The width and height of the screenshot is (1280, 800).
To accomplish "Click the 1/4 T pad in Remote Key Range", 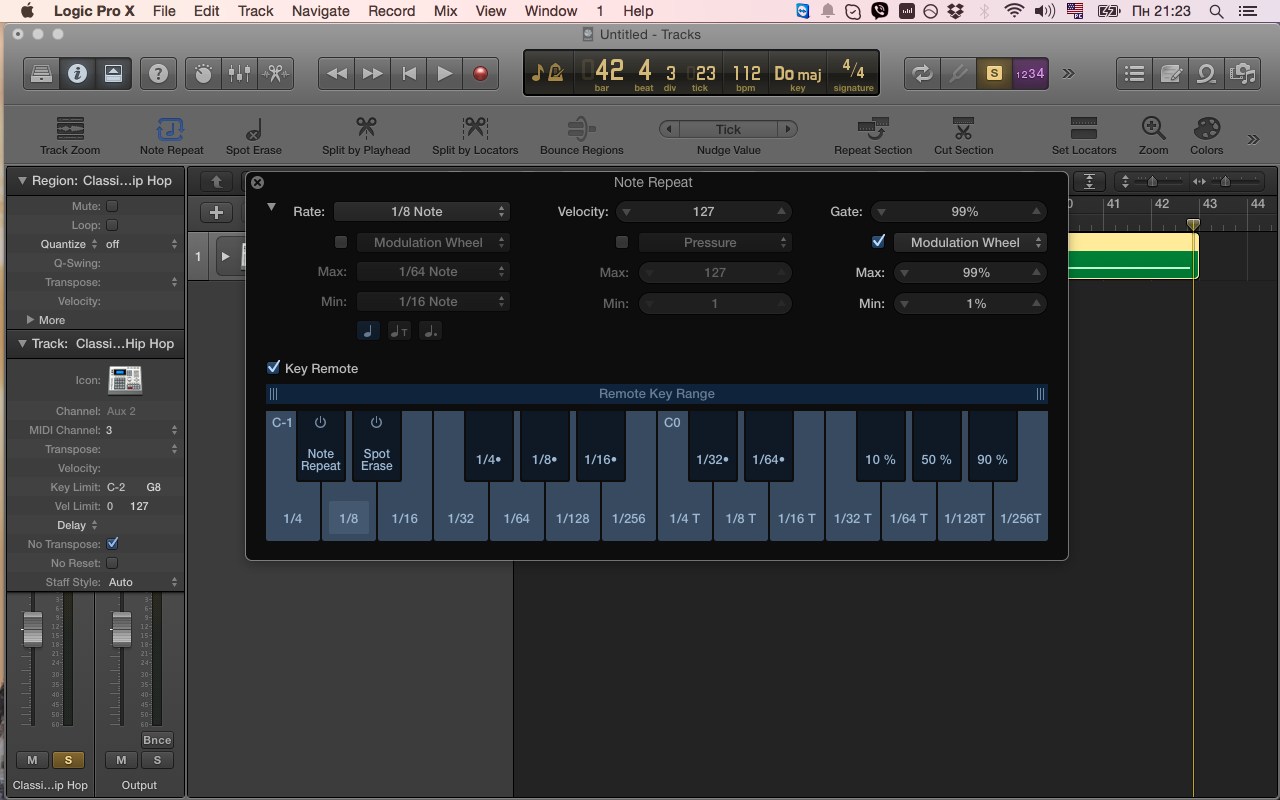I will pyautogui.click(x=684, y=518).
